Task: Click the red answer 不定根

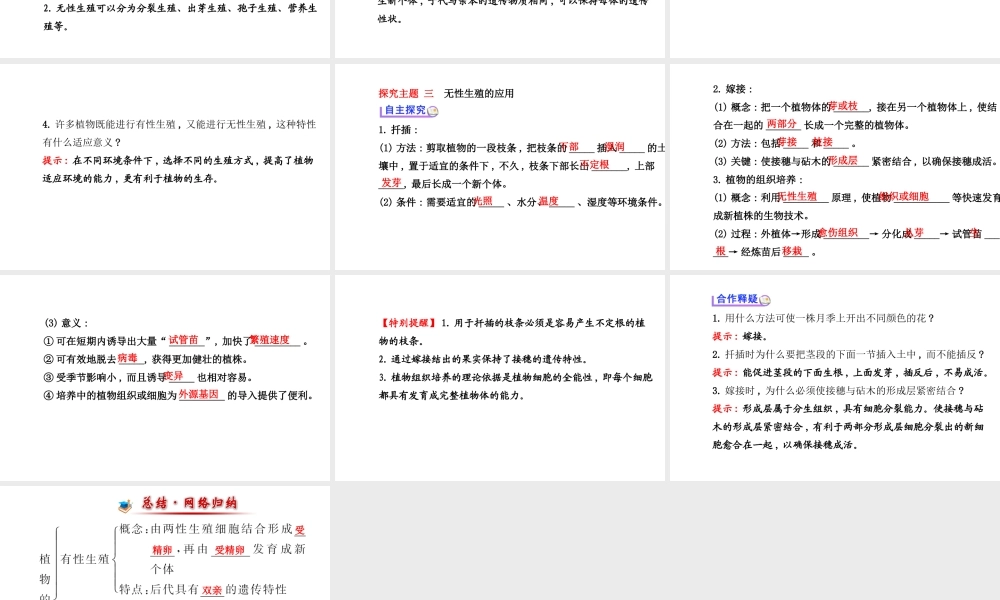Action: click(x=595, y=165)
